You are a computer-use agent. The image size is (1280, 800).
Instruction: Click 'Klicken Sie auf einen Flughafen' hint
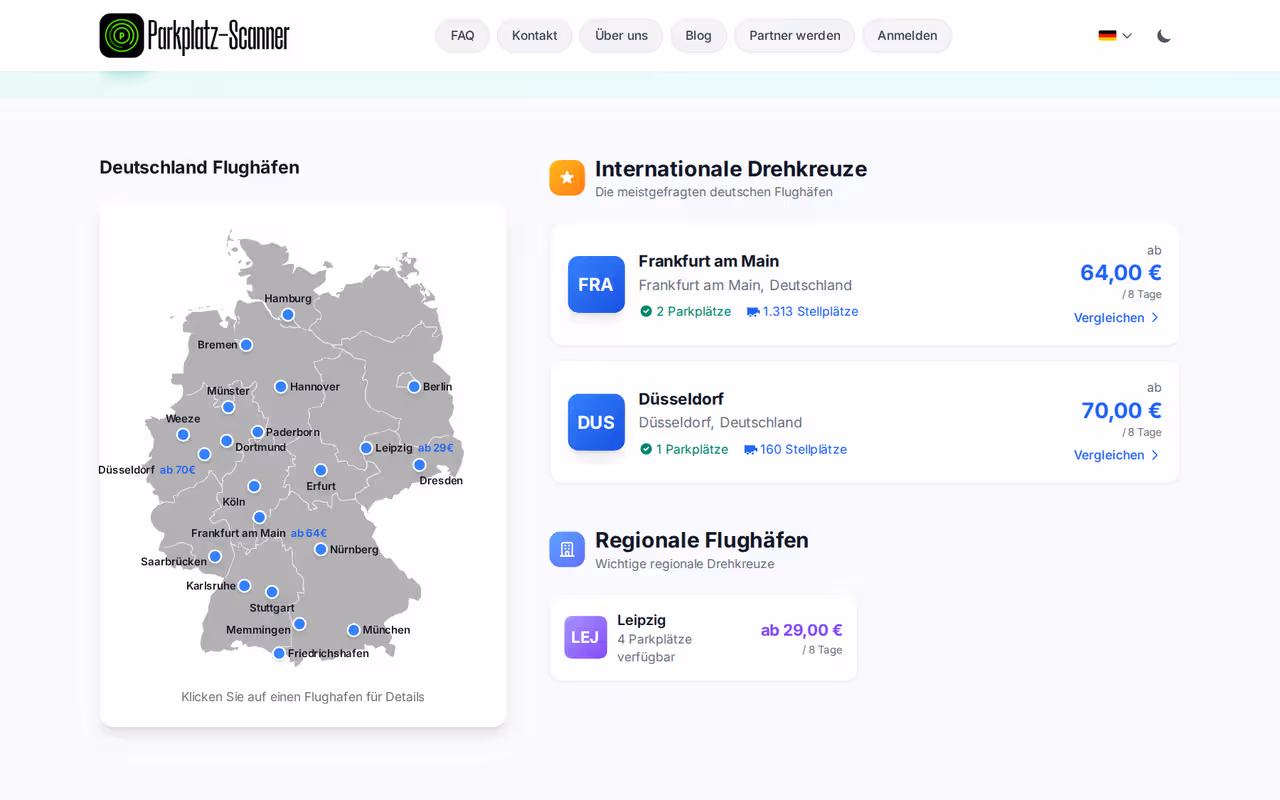pos(303,697)
